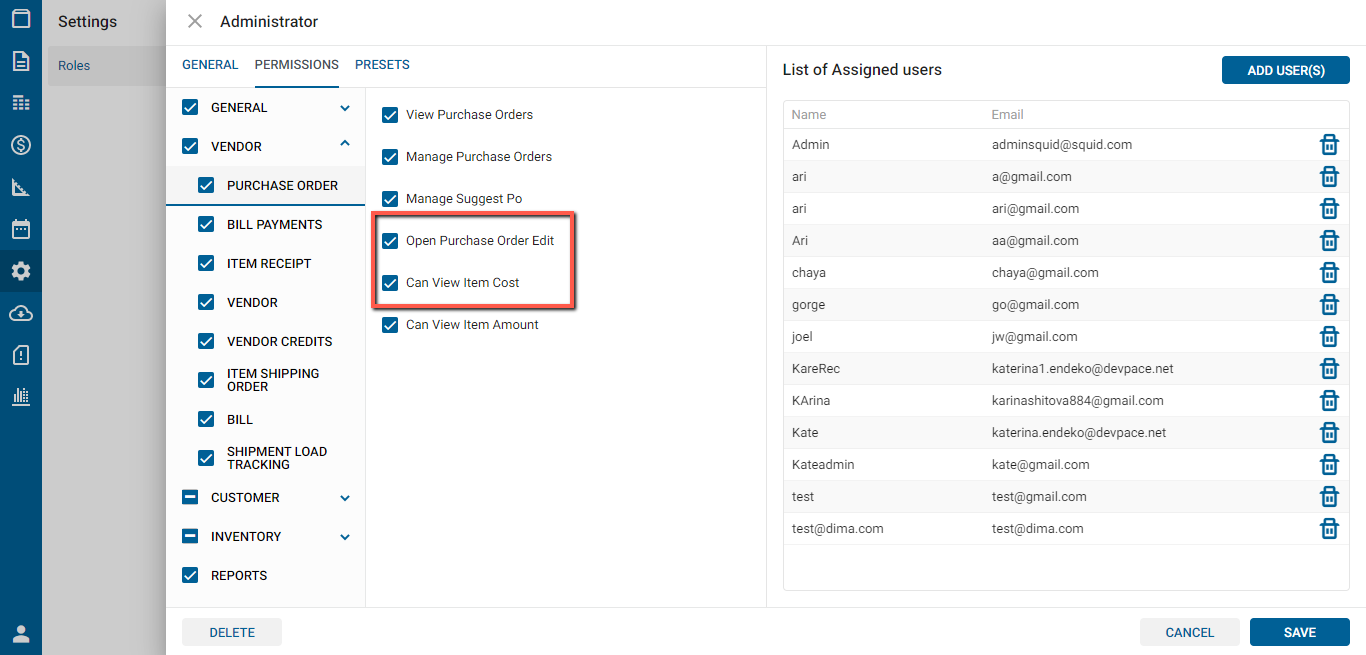The height and width of the screenshot is (655, 1366).
Task: Switch to the Presets tab
Action: [x=382, y=65]
